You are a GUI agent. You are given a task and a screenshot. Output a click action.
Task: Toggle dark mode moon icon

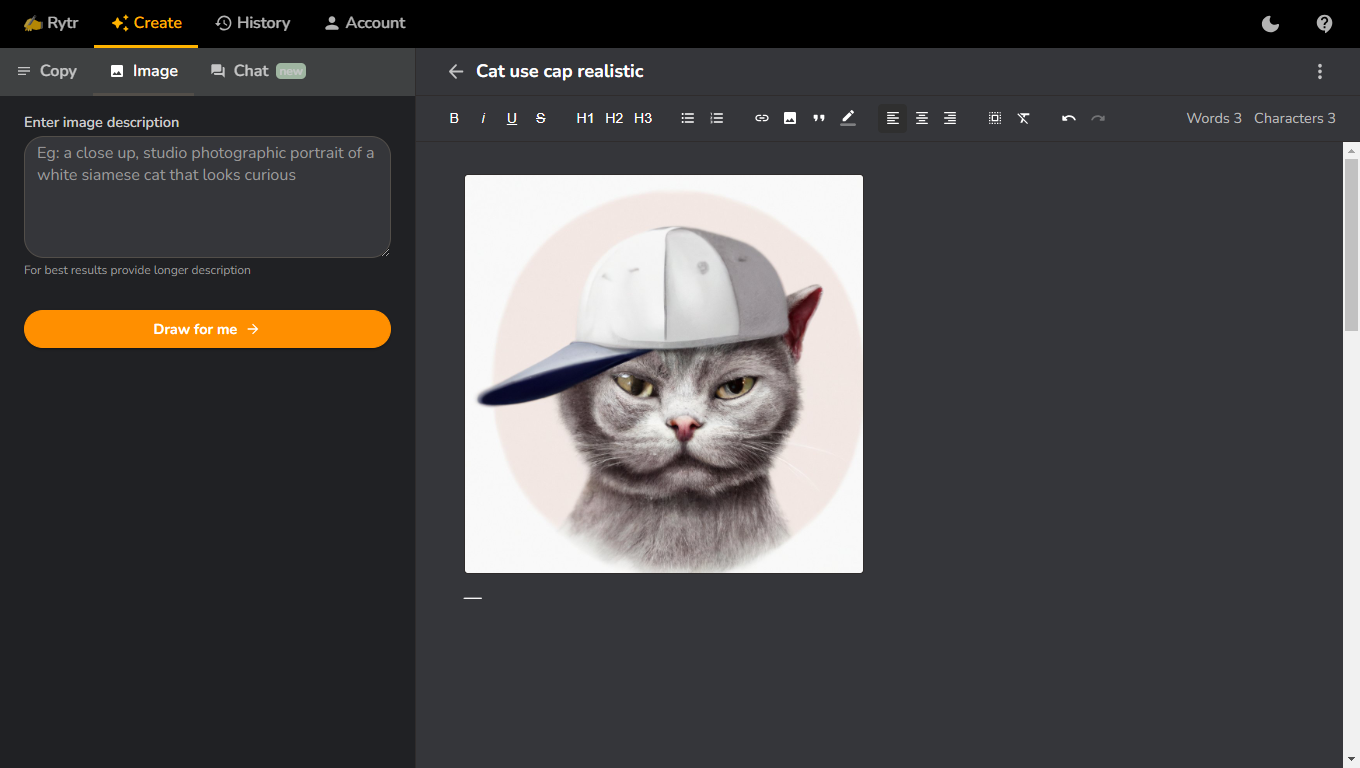[x=1271, y=24]
